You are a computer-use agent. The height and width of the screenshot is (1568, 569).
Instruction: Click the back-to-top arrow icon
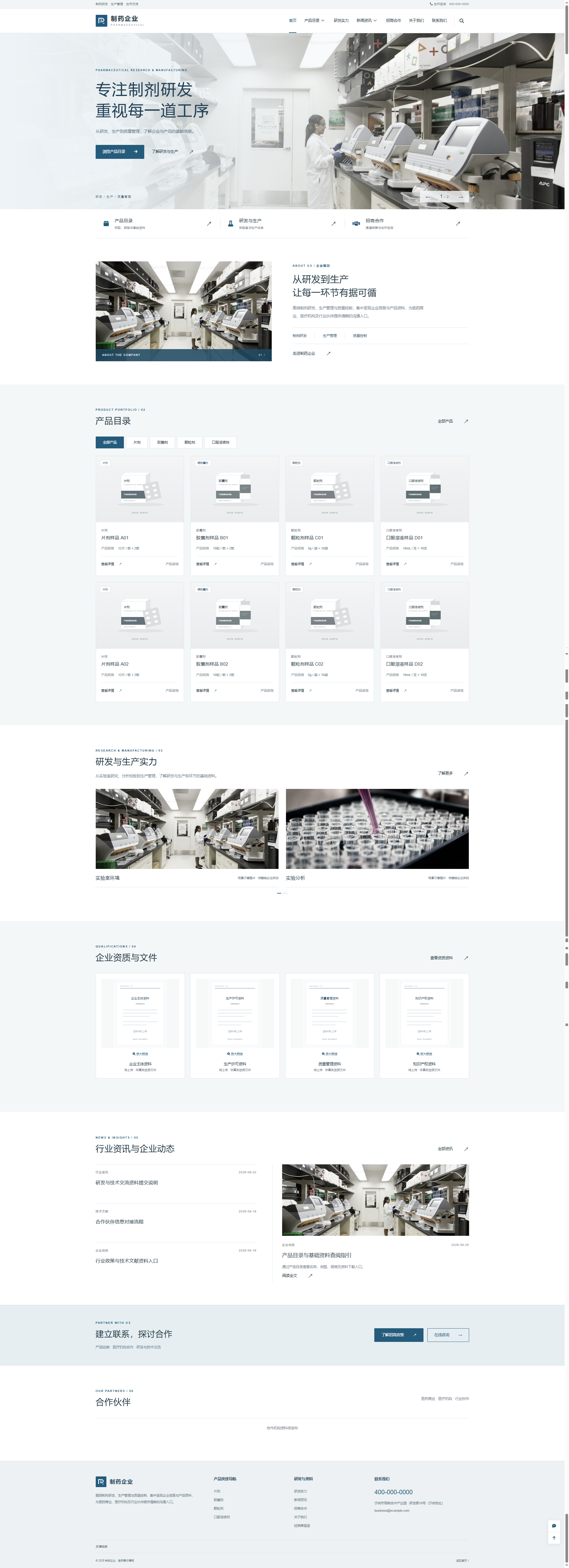coord(554,1537)
